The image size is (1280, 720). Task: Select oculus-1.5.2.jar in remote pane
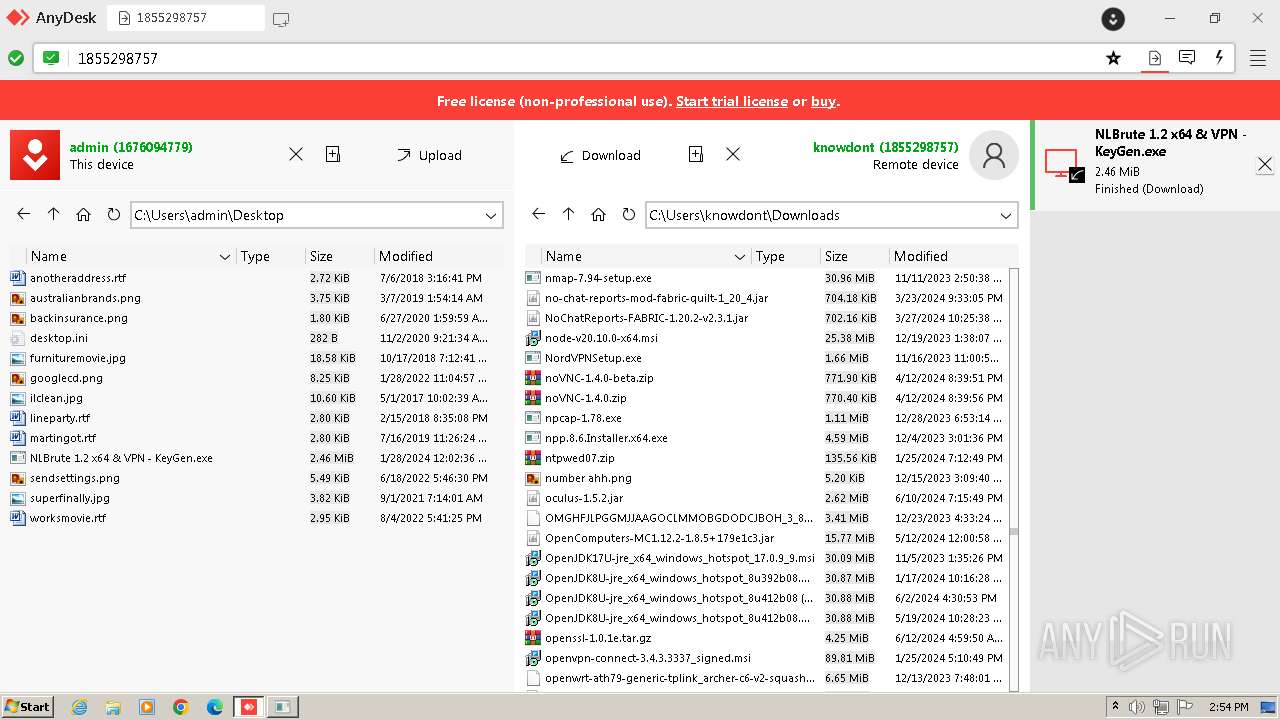(584, 498)
